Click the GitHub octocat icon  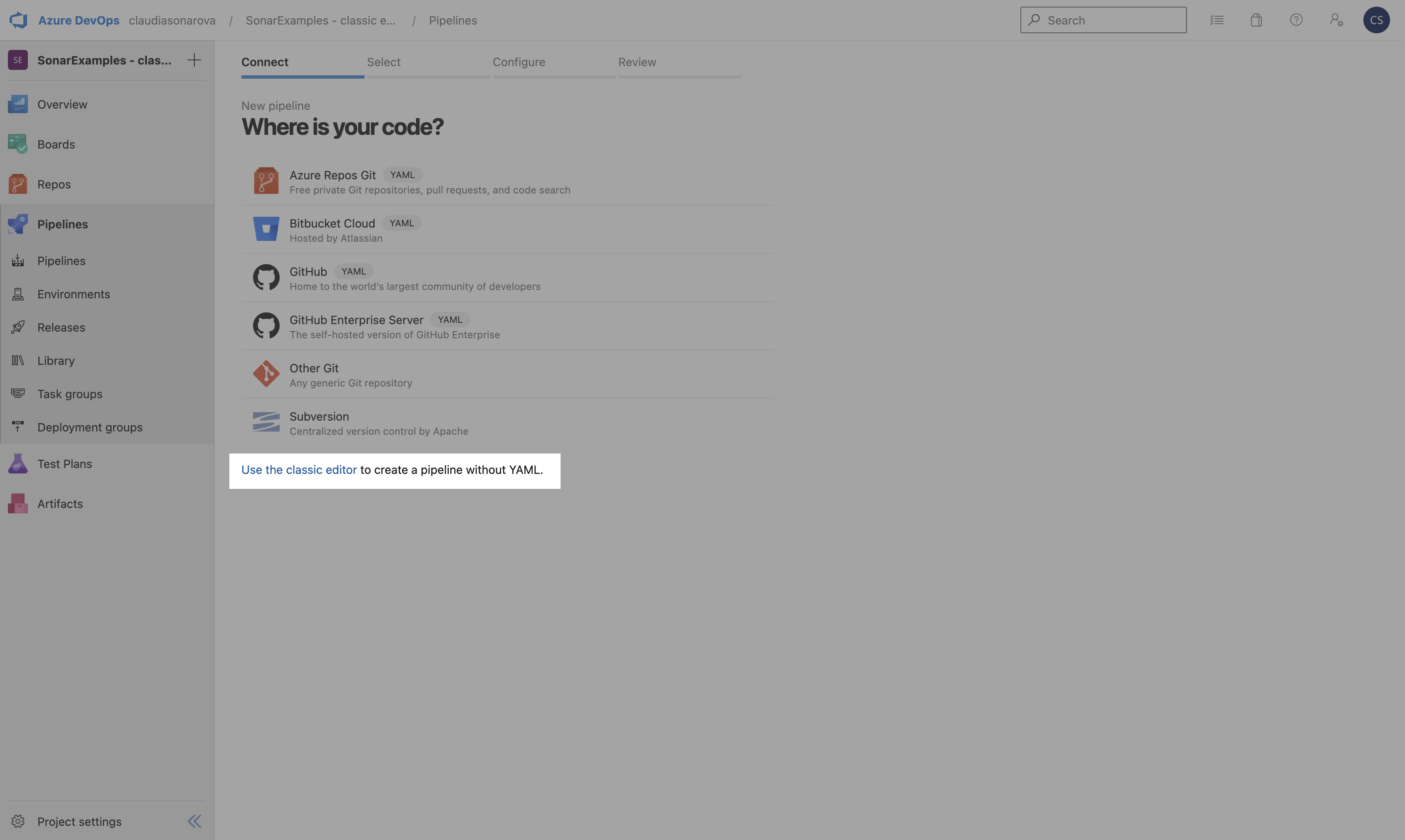coord(266,278)
